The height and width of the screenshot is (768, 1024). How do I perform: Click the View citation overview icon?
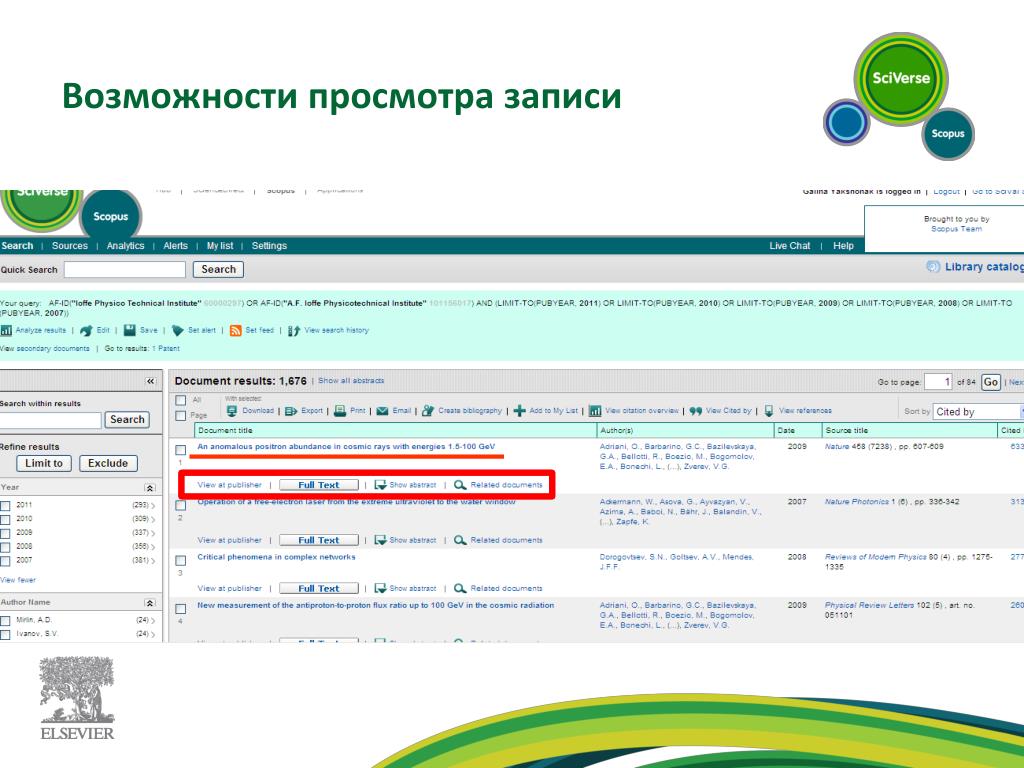(595, 411)
